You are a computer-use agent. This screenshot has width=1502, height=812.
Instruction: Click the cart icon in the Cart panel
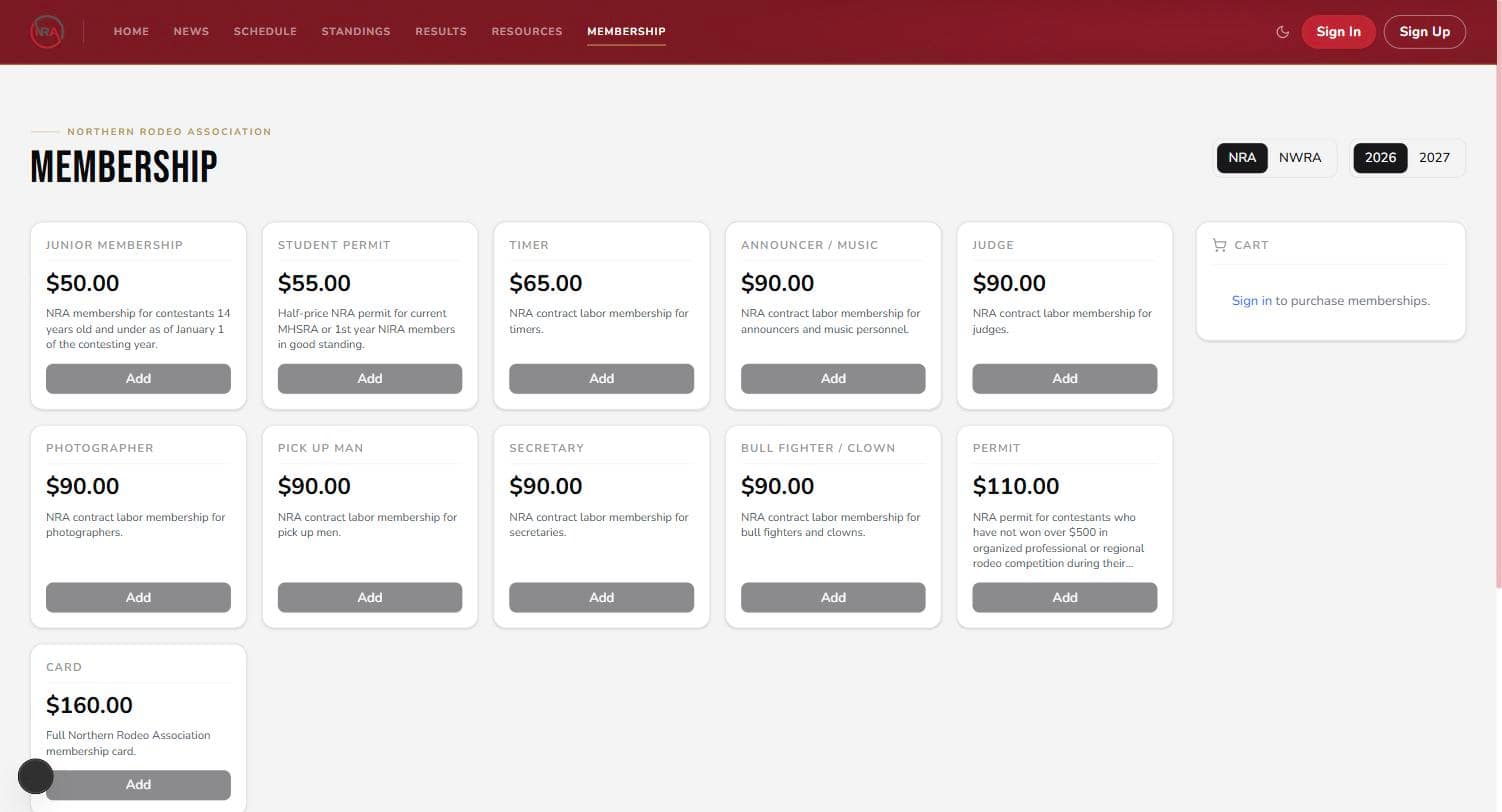click(1219, 245)
